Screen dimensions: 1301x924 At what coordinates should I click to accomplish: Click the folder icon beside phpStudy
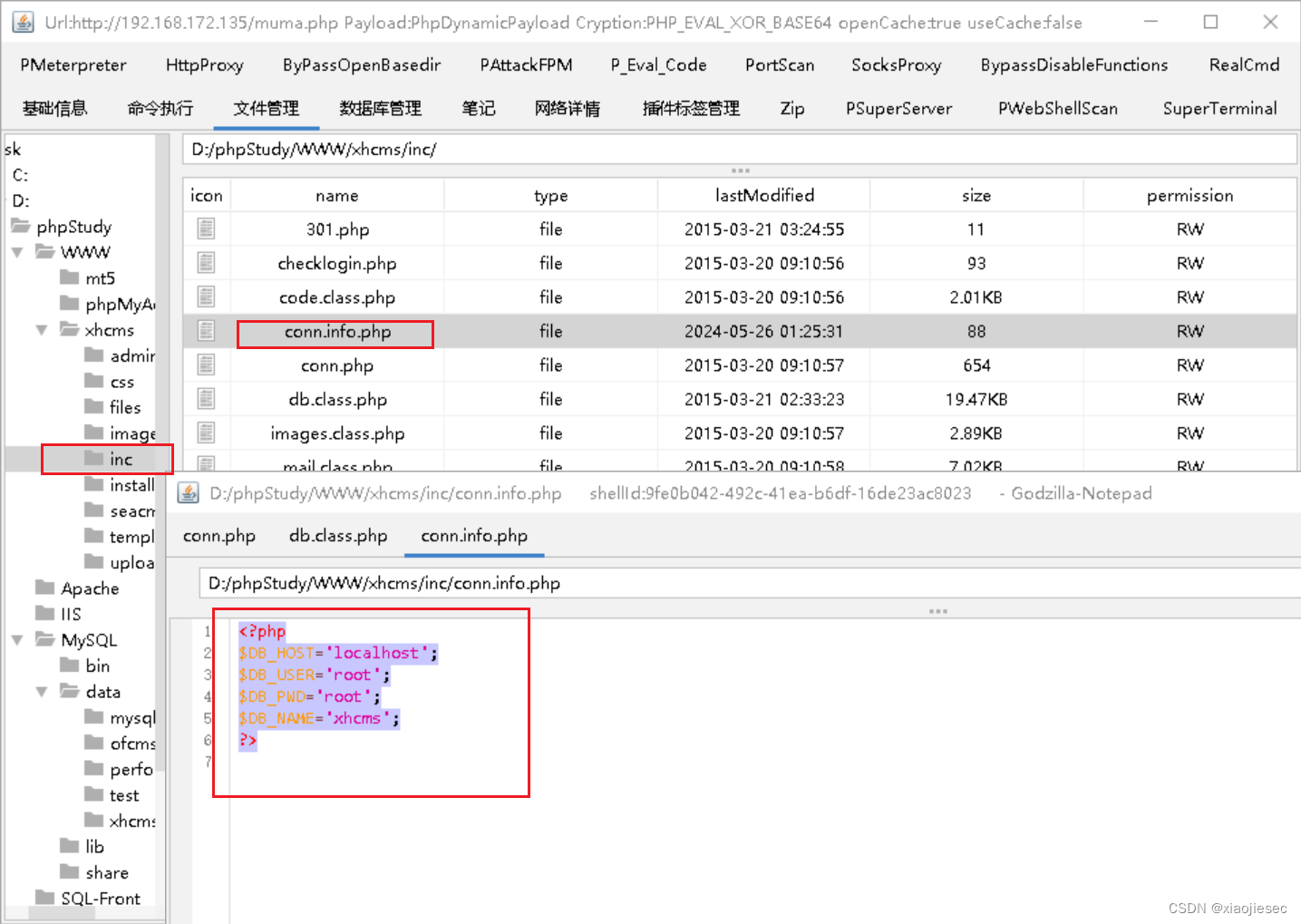click(x=20, y=226)
